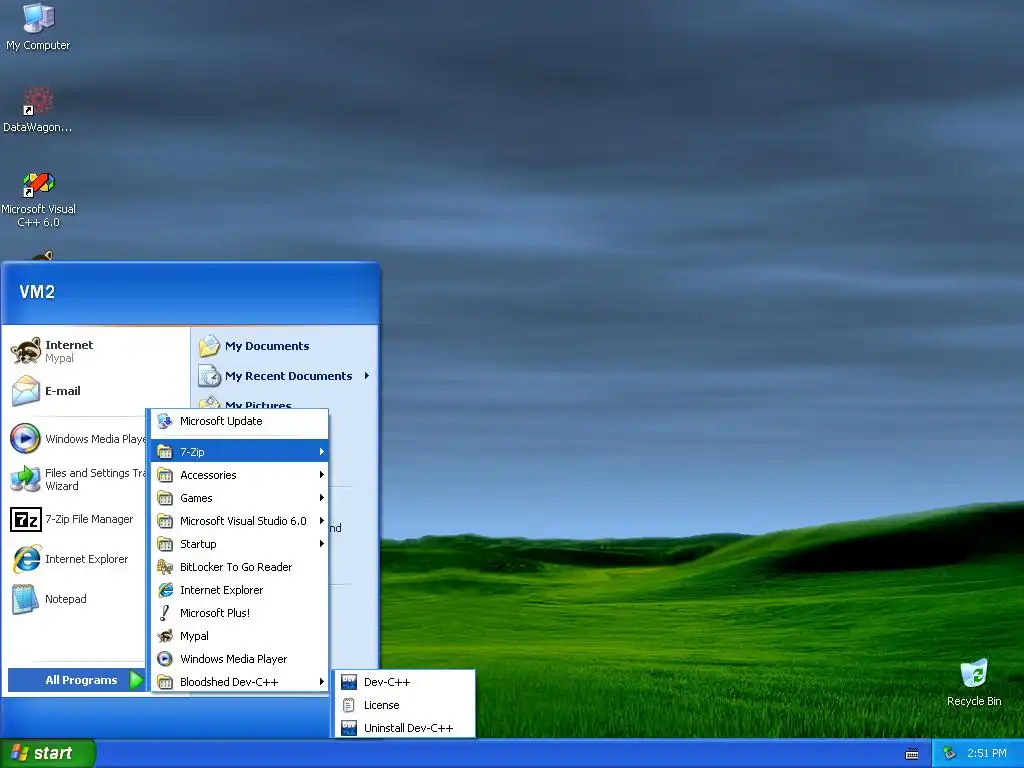Click the Microsoft Plus! icon
Viewport: 1024px width, 768px height.
[165, 613]
